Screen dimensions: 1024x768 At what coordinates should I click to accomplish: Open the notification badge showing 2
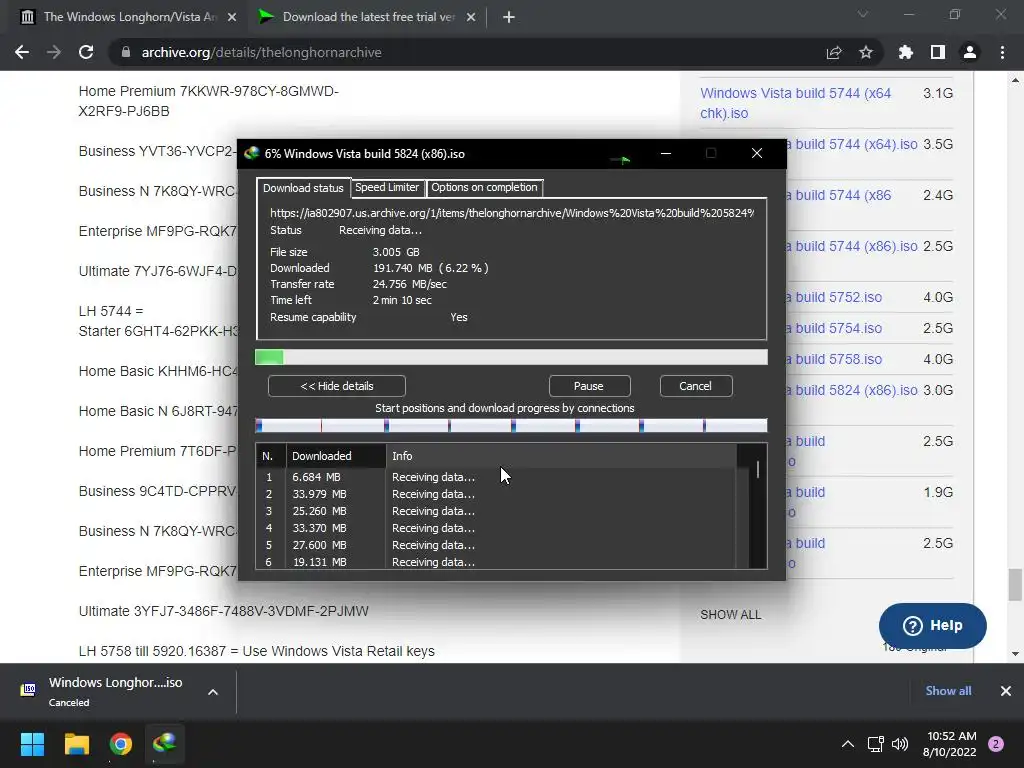pyautogui.click(x=996, y=744)
